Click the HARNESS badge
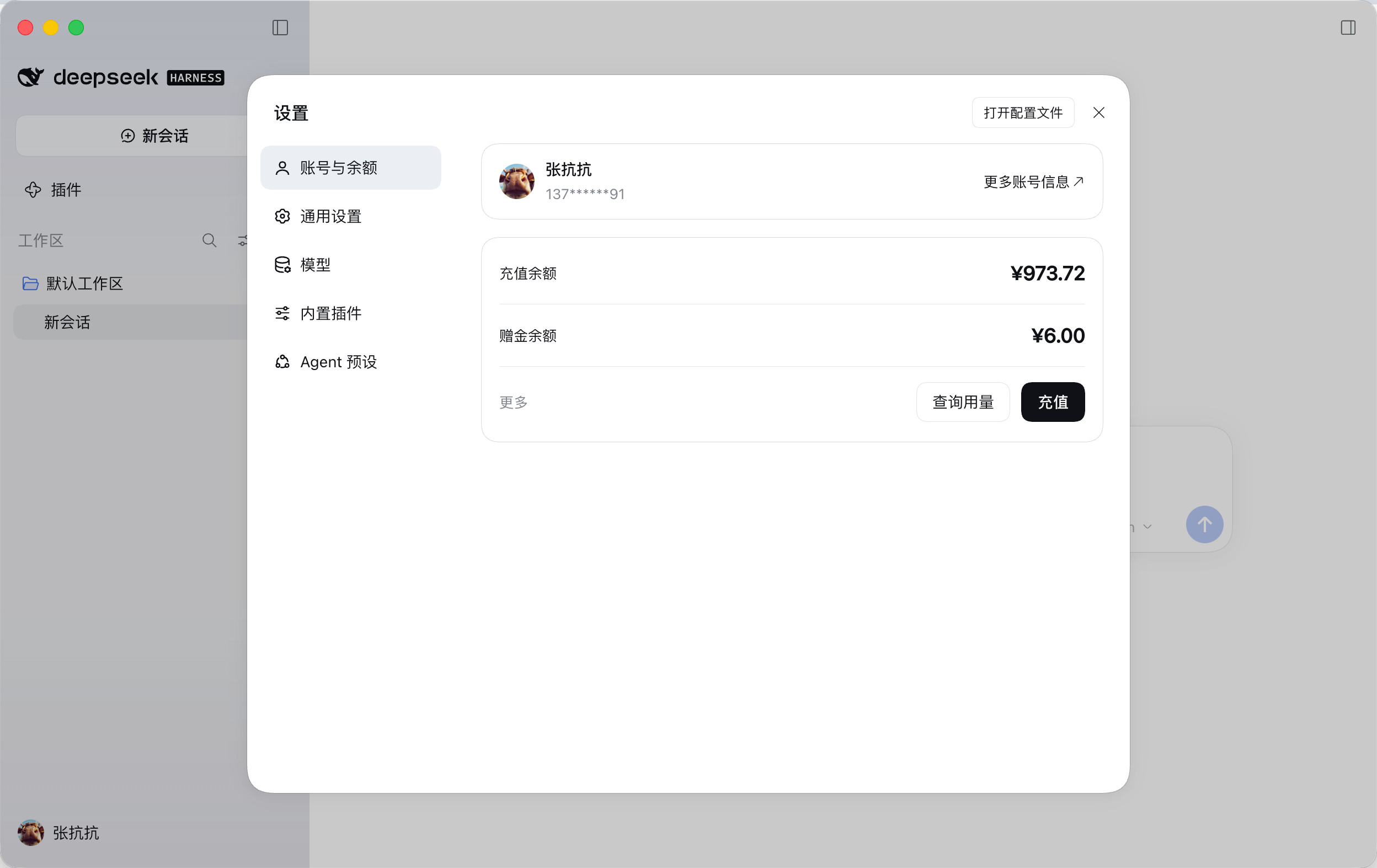Image resolution: width=1377 pixels, height=868 pixels. click(195, 78)
